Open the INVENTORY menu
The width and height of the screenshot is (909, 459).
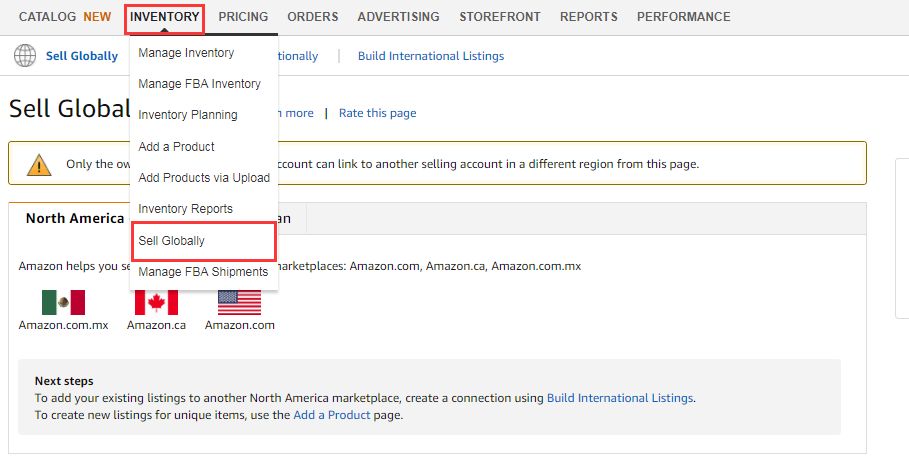165,17
